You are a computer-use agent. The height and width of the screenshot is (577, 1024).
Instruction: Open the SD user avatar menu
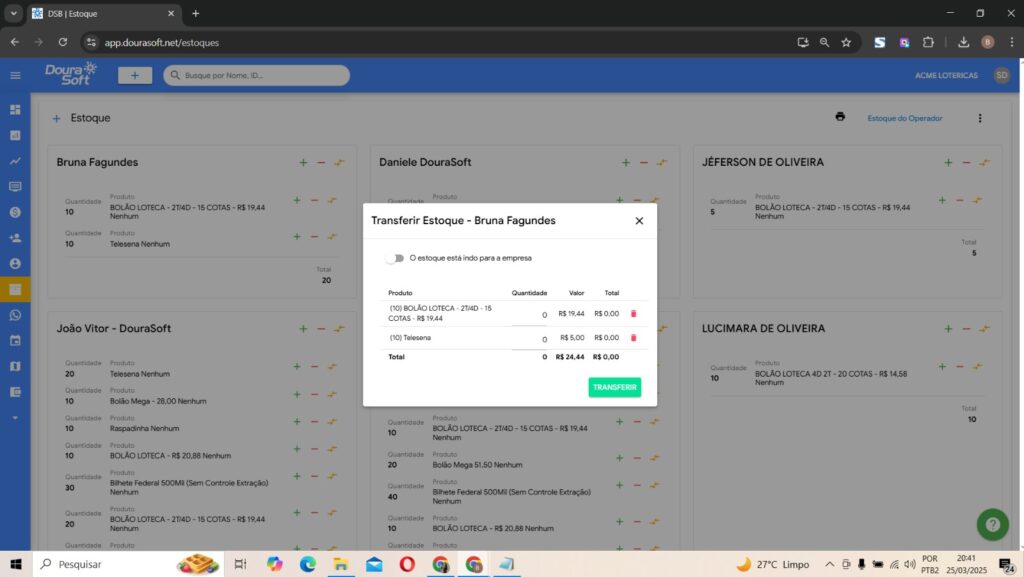(x=1001, y=76)
